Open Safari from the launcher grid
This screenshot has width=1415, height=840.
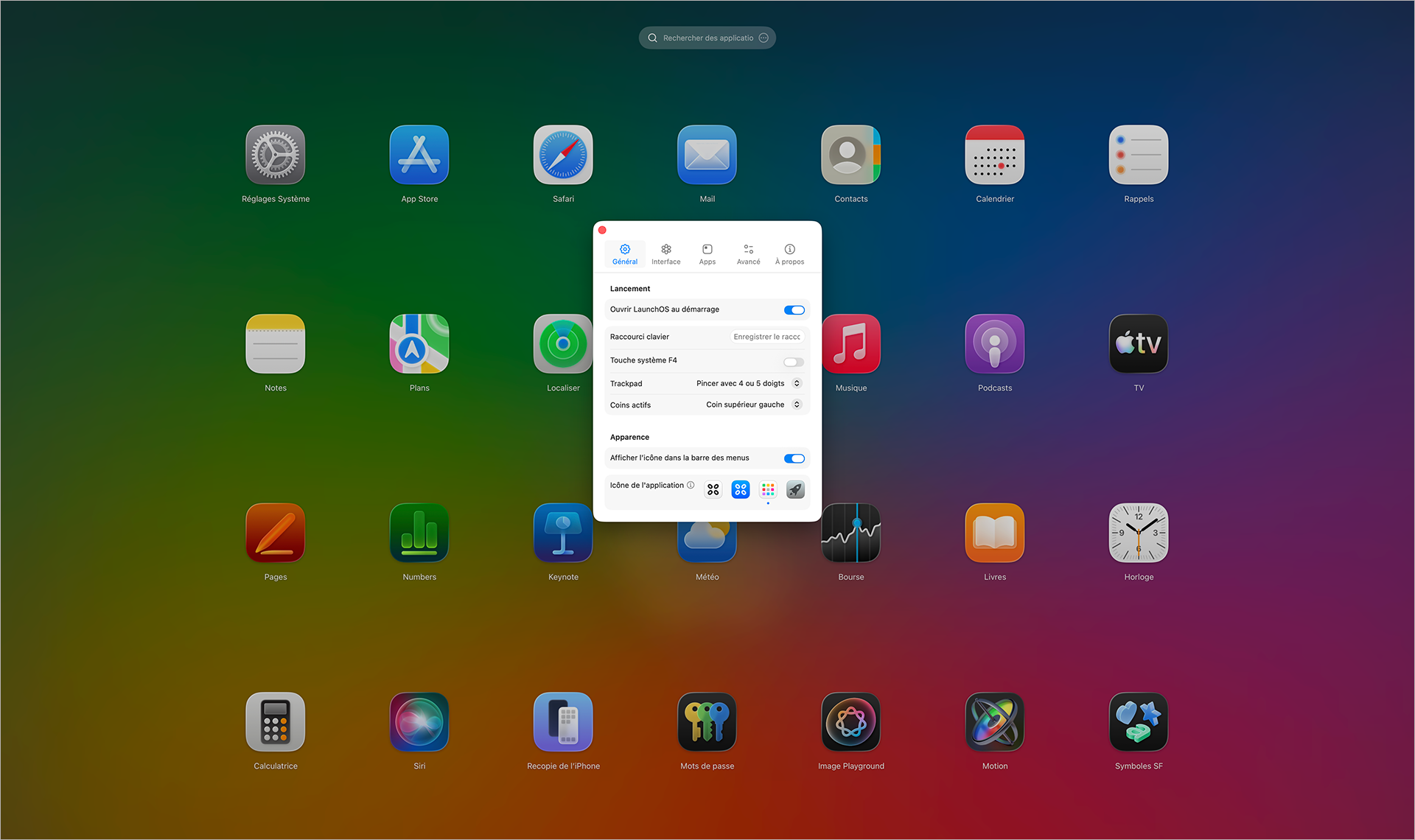(563, 155)
